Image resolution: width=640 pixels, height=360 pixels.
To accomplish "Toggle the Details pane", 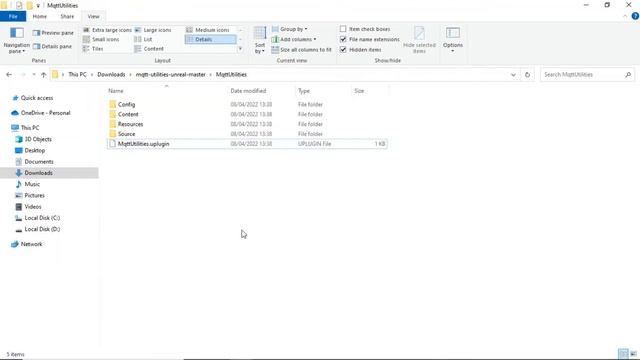I will pyautogui.click(x=52, y=47).
